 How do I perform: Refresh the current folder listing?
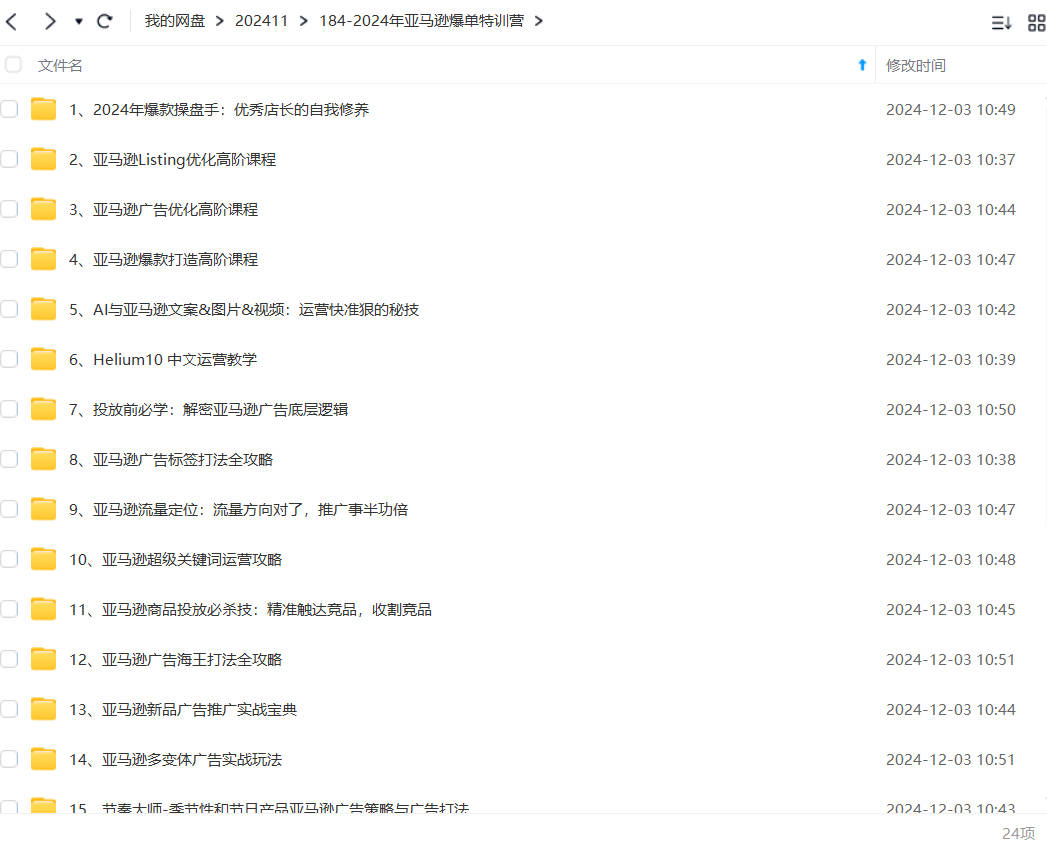pyautogui.click(x=104, y=21)
